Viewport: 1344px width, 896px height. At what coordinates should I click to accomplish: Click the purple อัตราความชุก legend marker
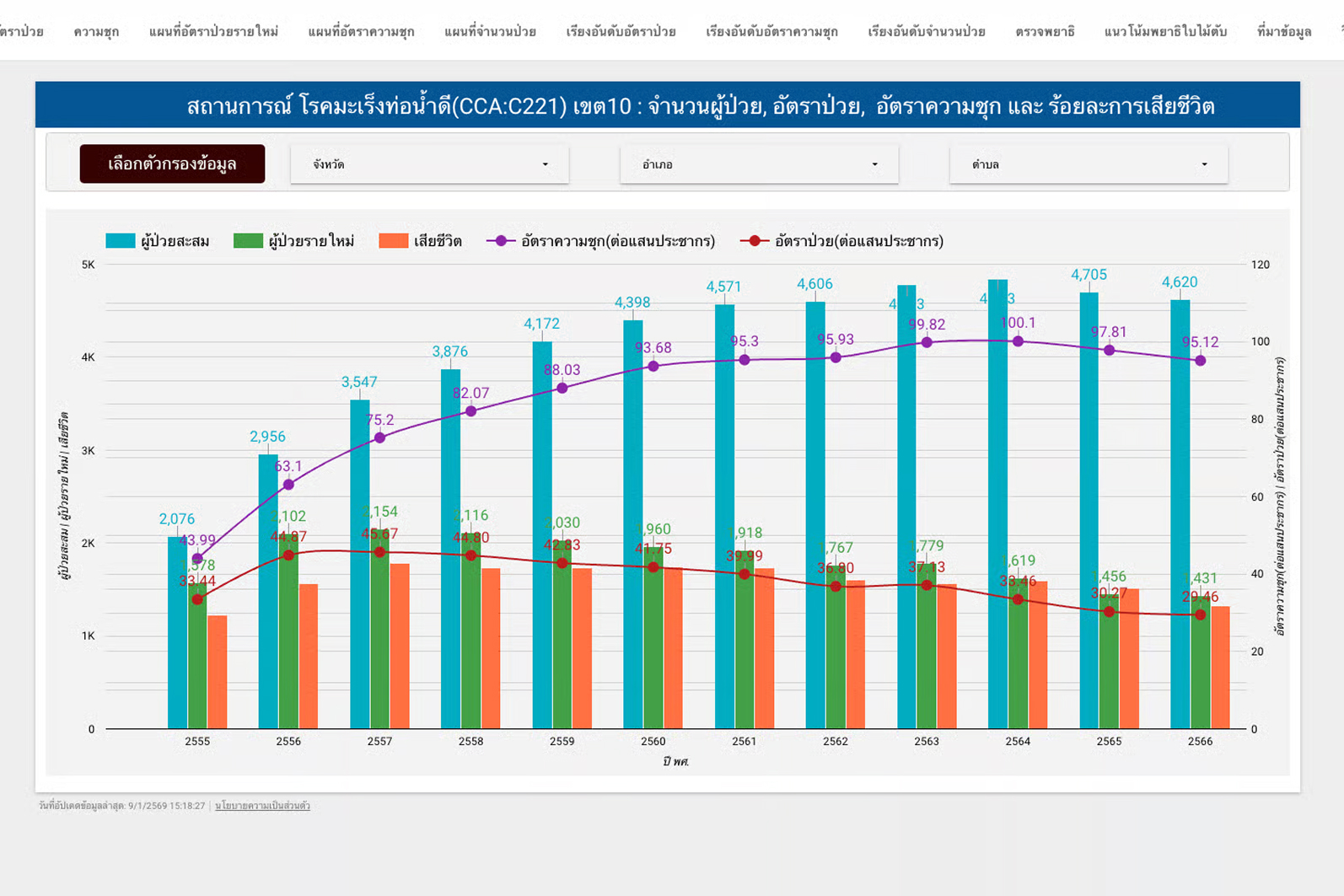click(501, 241)
